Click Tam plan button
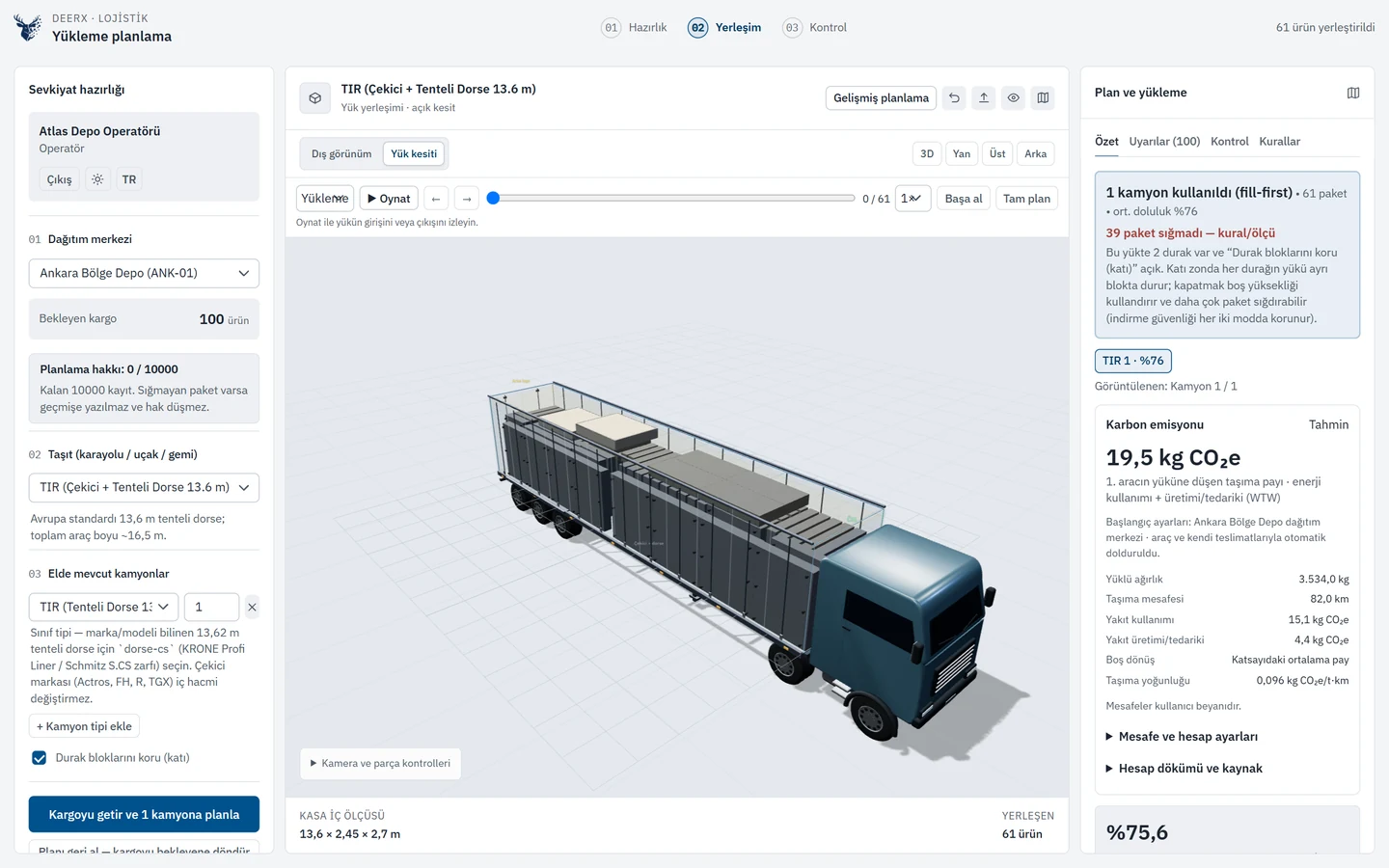The height and width of the screenshot is (868, 1389). pos(1026,199)
